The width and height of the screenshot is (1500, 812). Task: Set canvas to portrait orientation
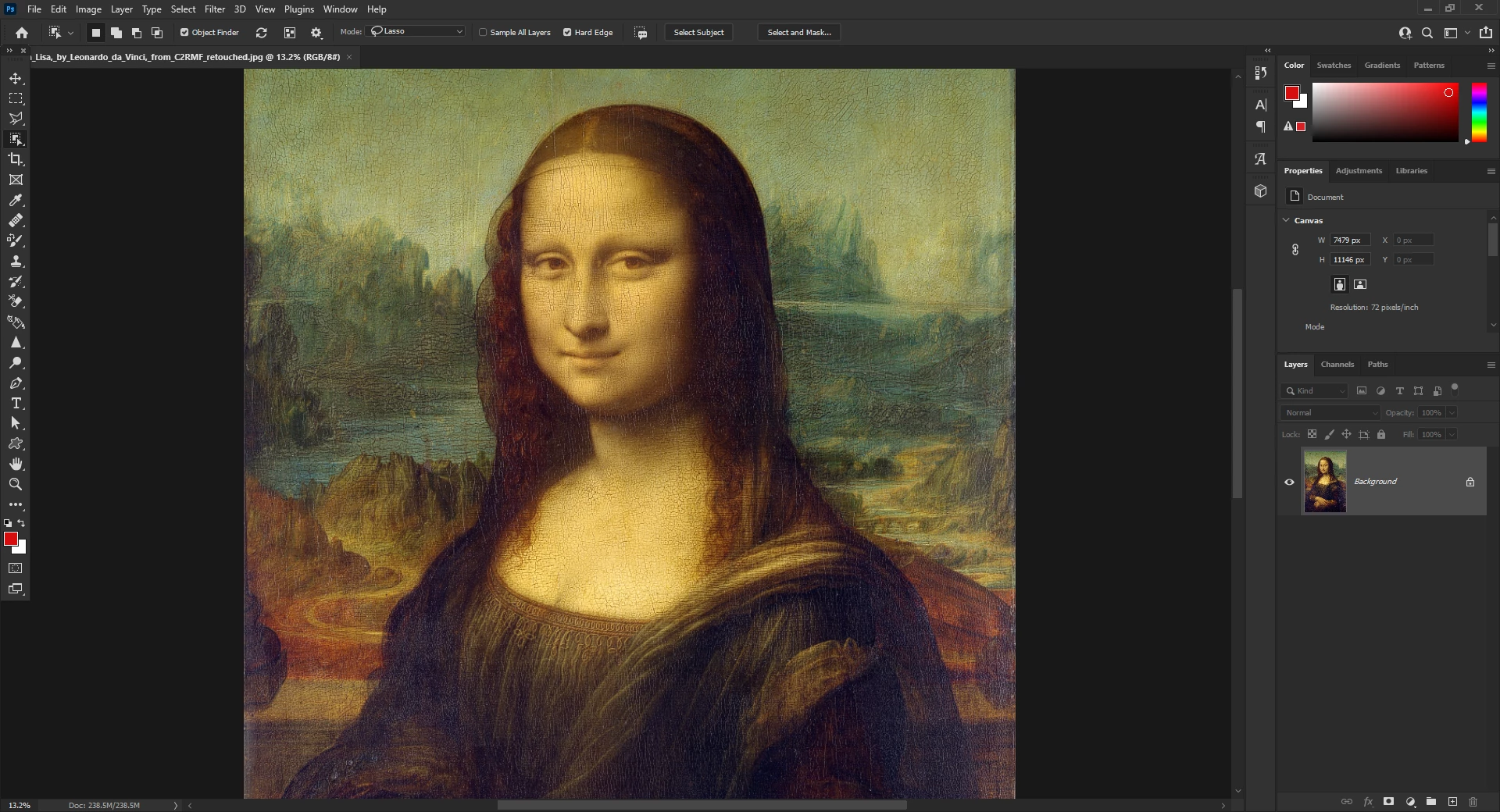click(x=1340, y=284)
